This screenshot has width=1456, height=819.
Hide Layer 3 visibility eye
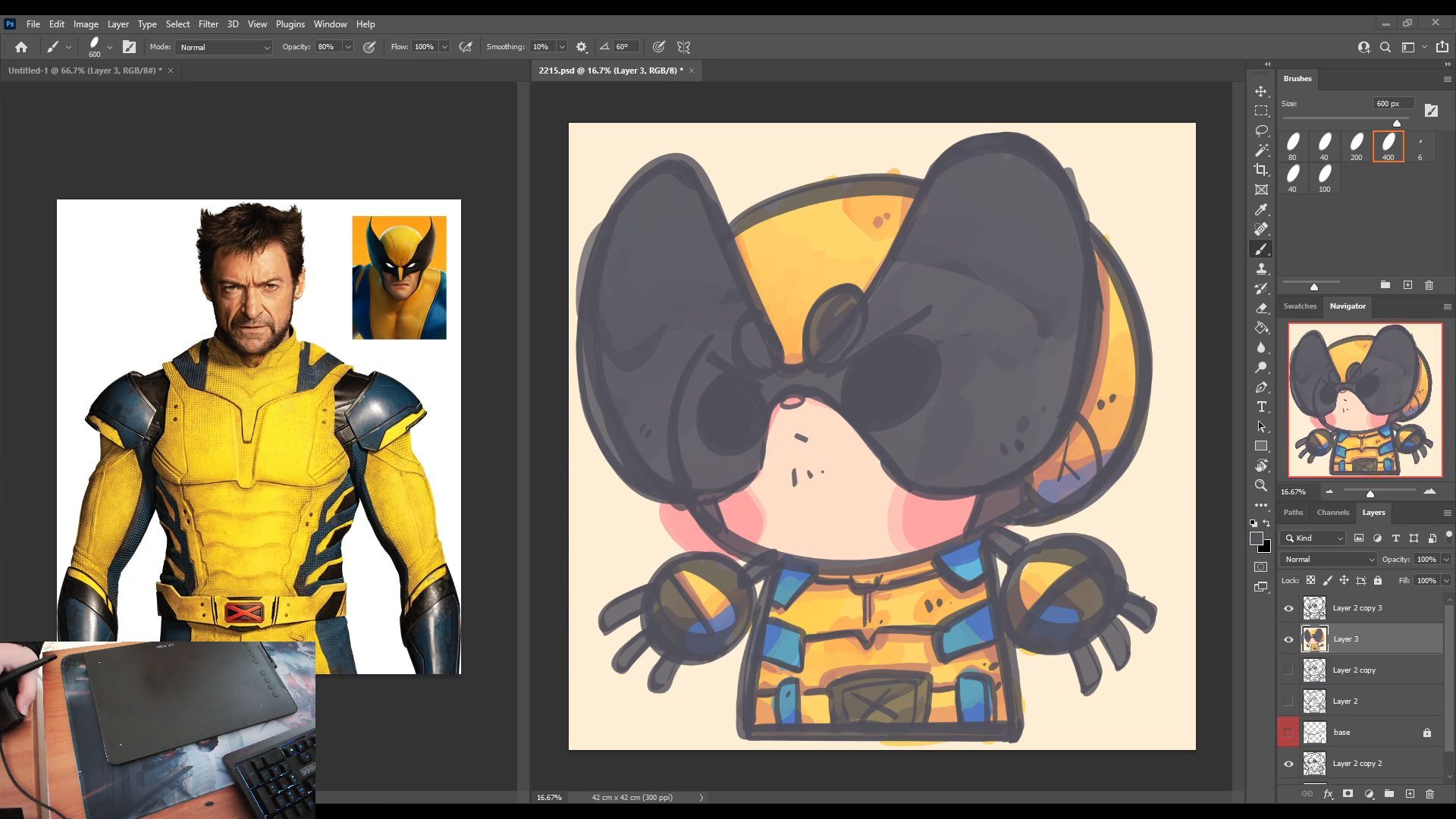click(1288, 639)
